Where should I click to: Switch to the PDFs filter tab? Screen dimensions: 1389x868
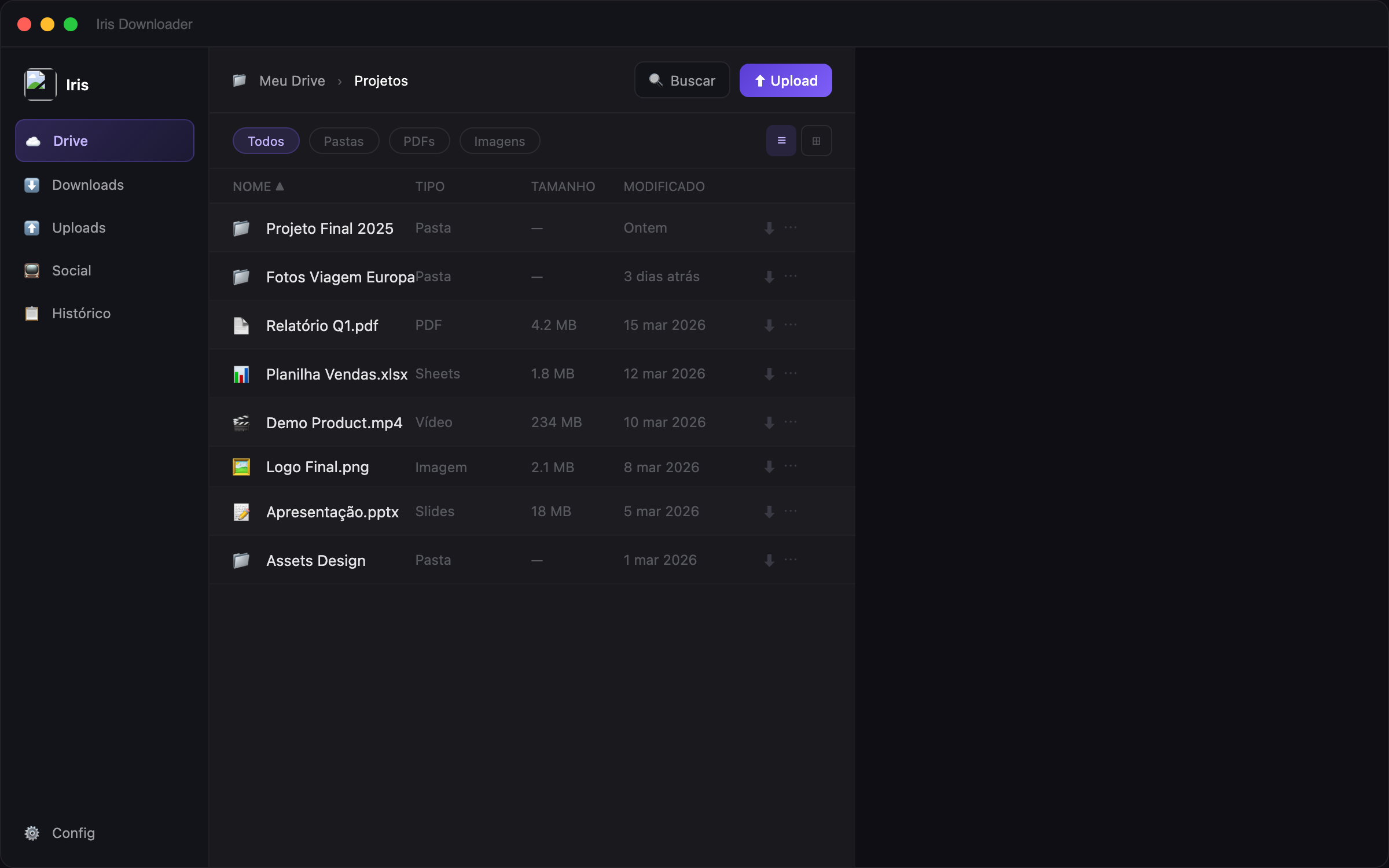[419, 141]
